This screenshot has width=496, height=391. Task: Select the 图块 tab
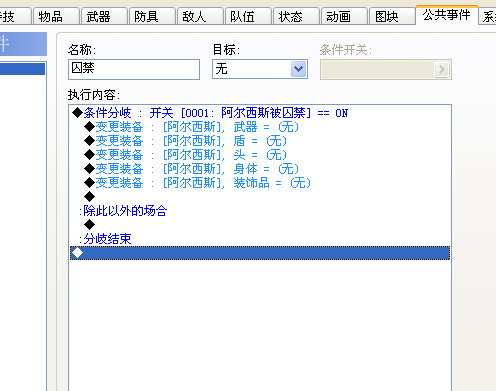click(x=392, y=16)
